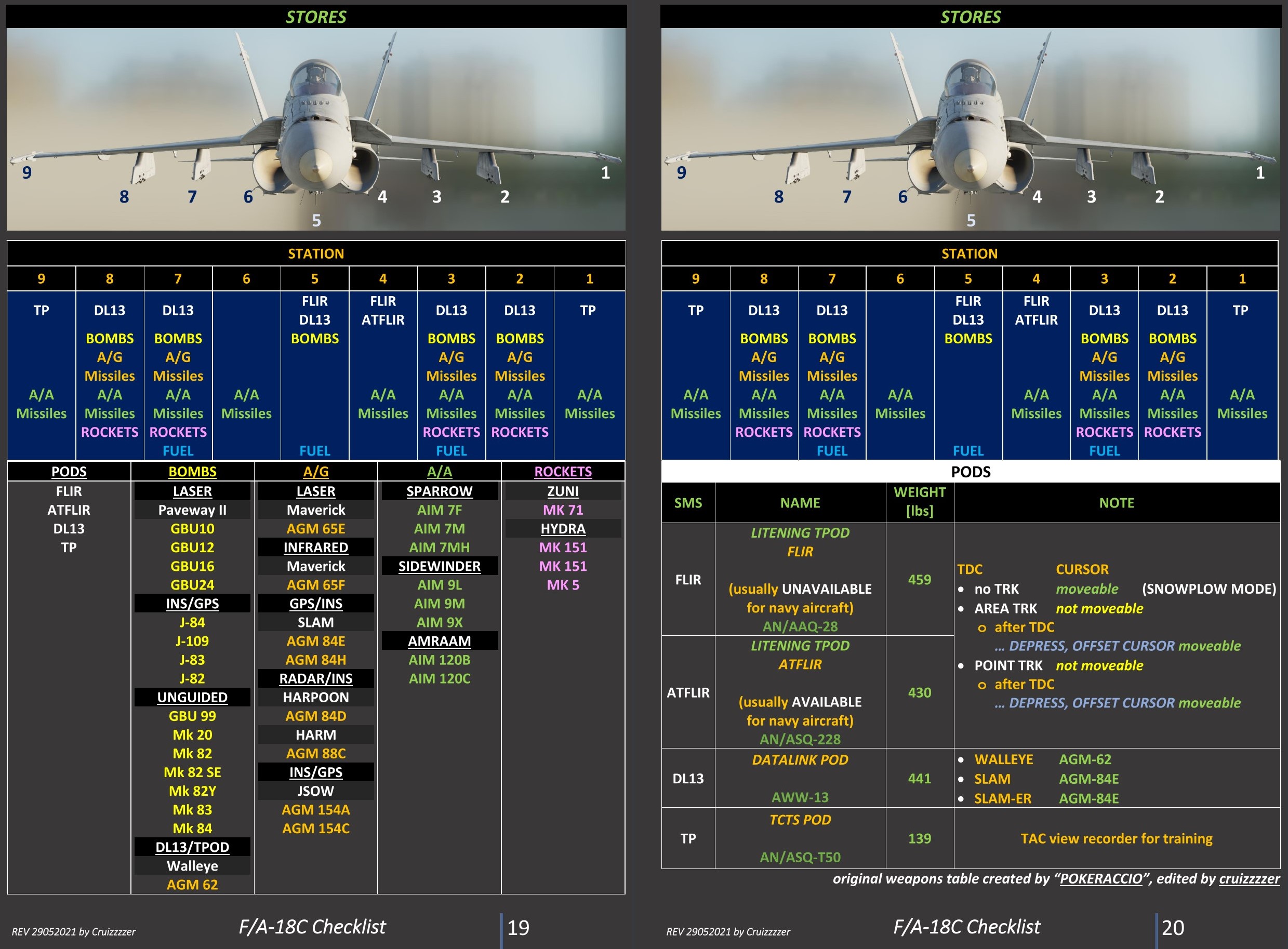Click the DATALINK POD name cell
Screen dimensions: 1288x949
point(800,759)
